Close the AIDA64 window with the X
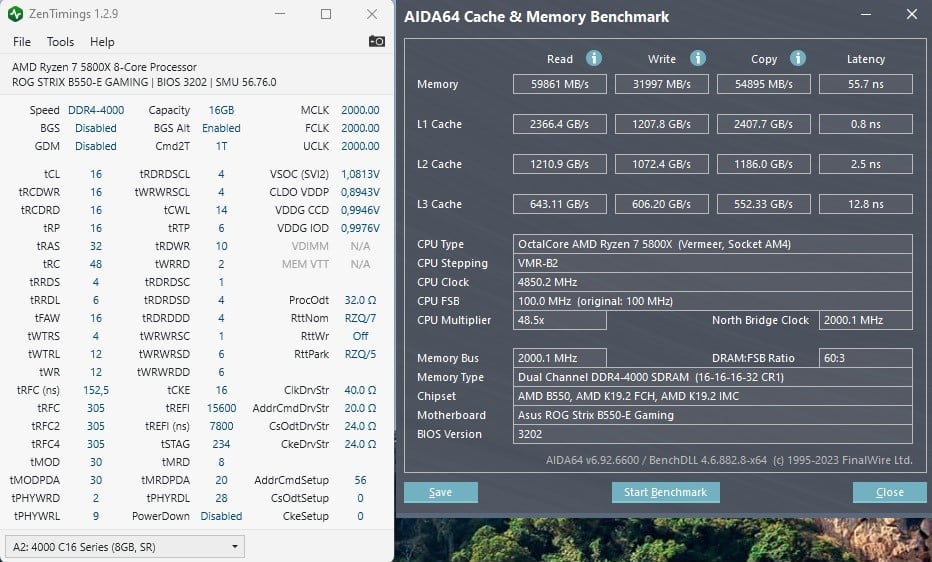 pyautogui.click(x=912, y=14)
